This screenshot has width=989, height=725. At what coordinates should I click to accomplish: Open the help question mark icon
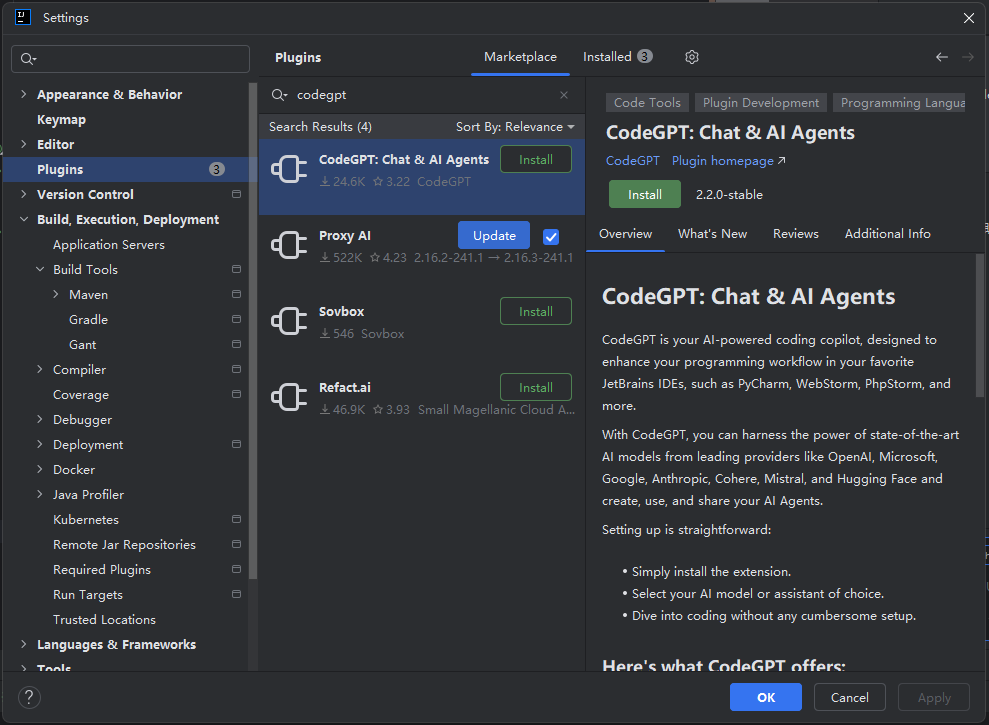pos(29,697)
